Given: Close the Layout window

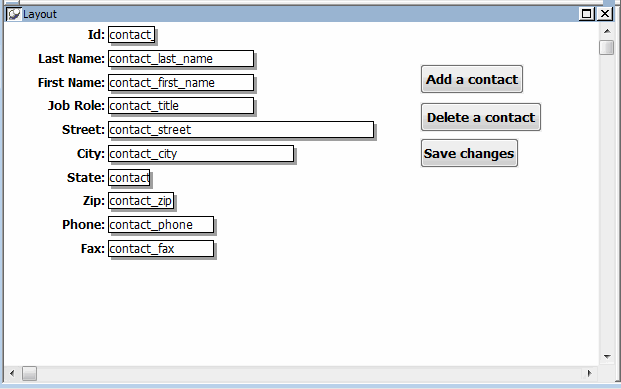Looking at the screenshot, I should (x=605, y=14).
